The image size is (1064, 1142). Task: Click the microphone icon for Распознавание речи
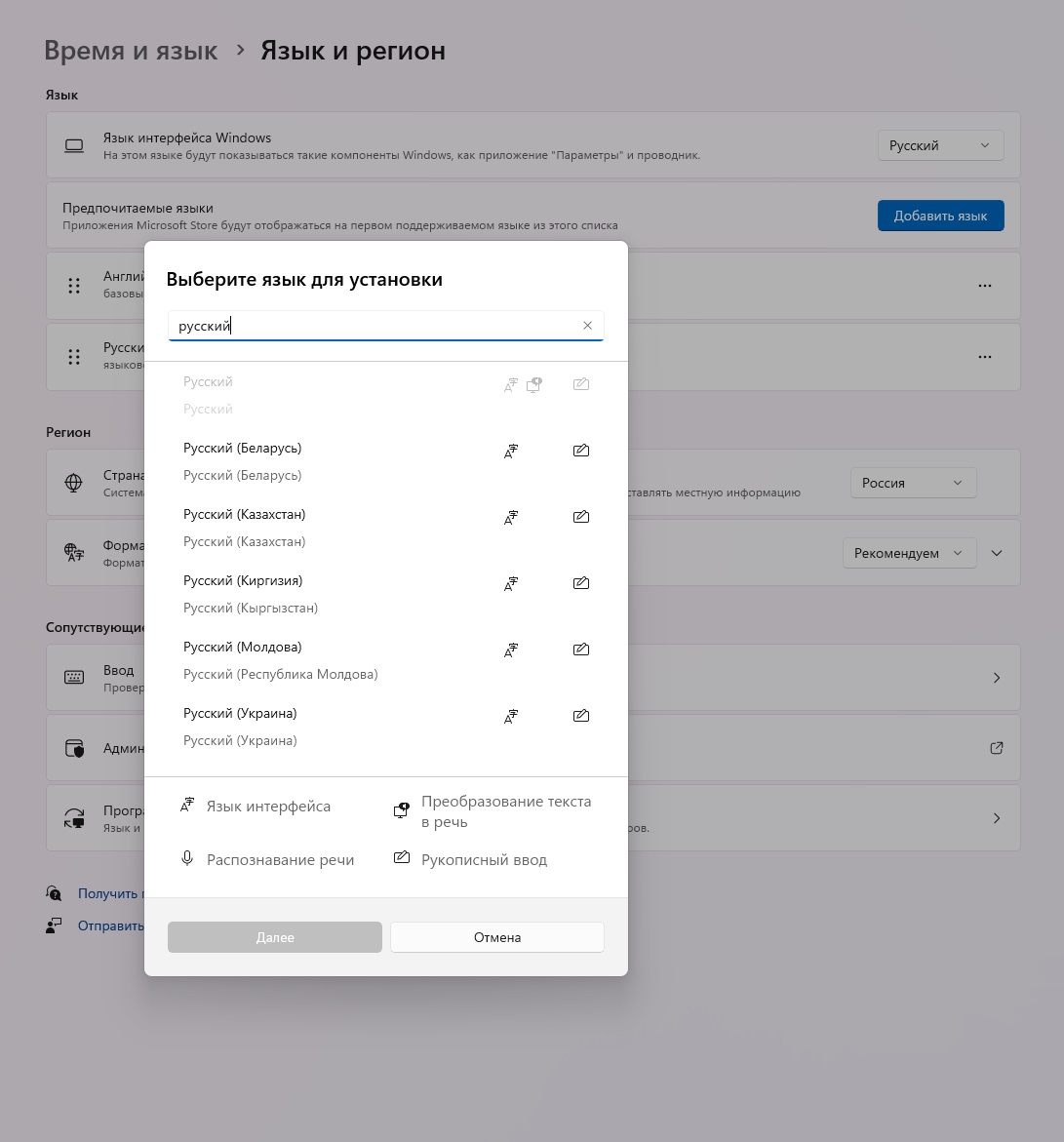pyautogui.click(x=187, y=859)
